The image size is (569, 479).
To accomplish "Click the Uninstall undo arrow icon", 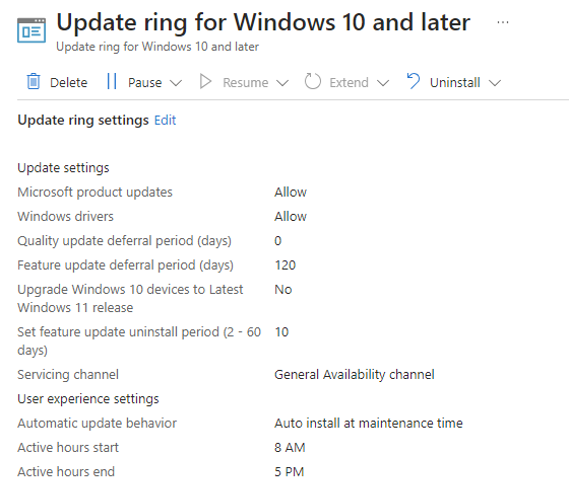I will [413, 81].
